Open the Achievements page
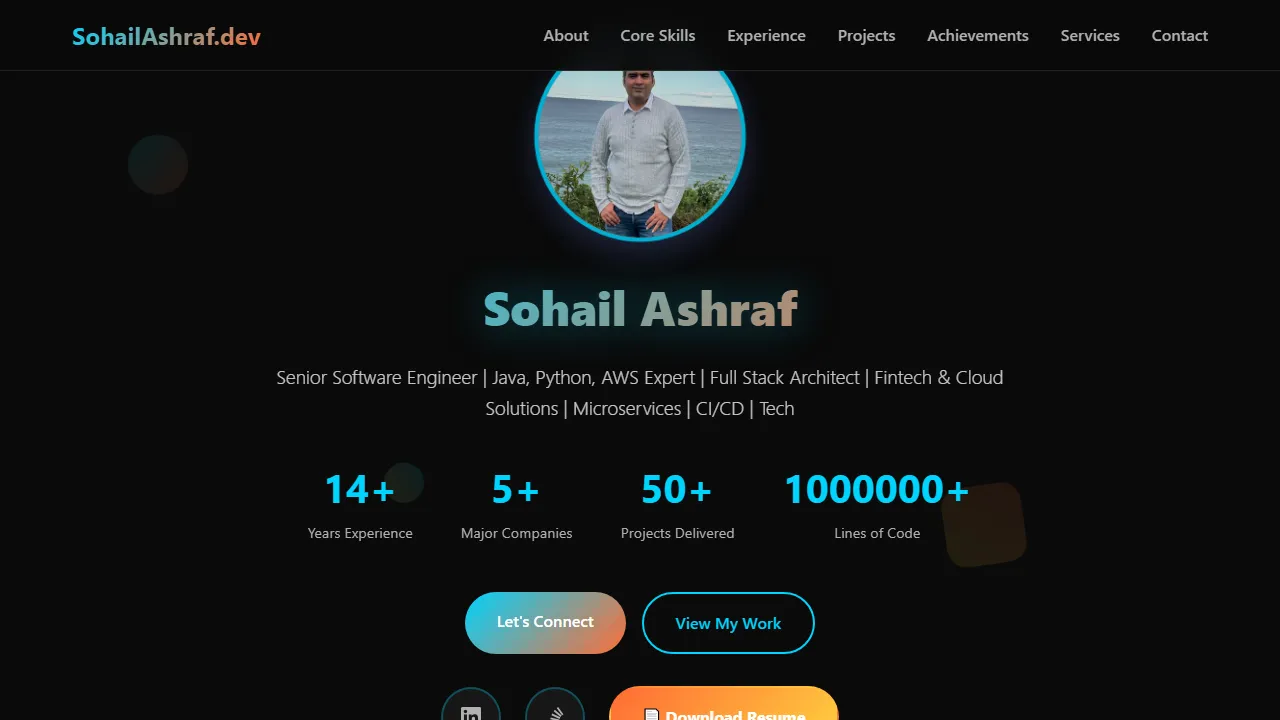 [x=977, y=35]
